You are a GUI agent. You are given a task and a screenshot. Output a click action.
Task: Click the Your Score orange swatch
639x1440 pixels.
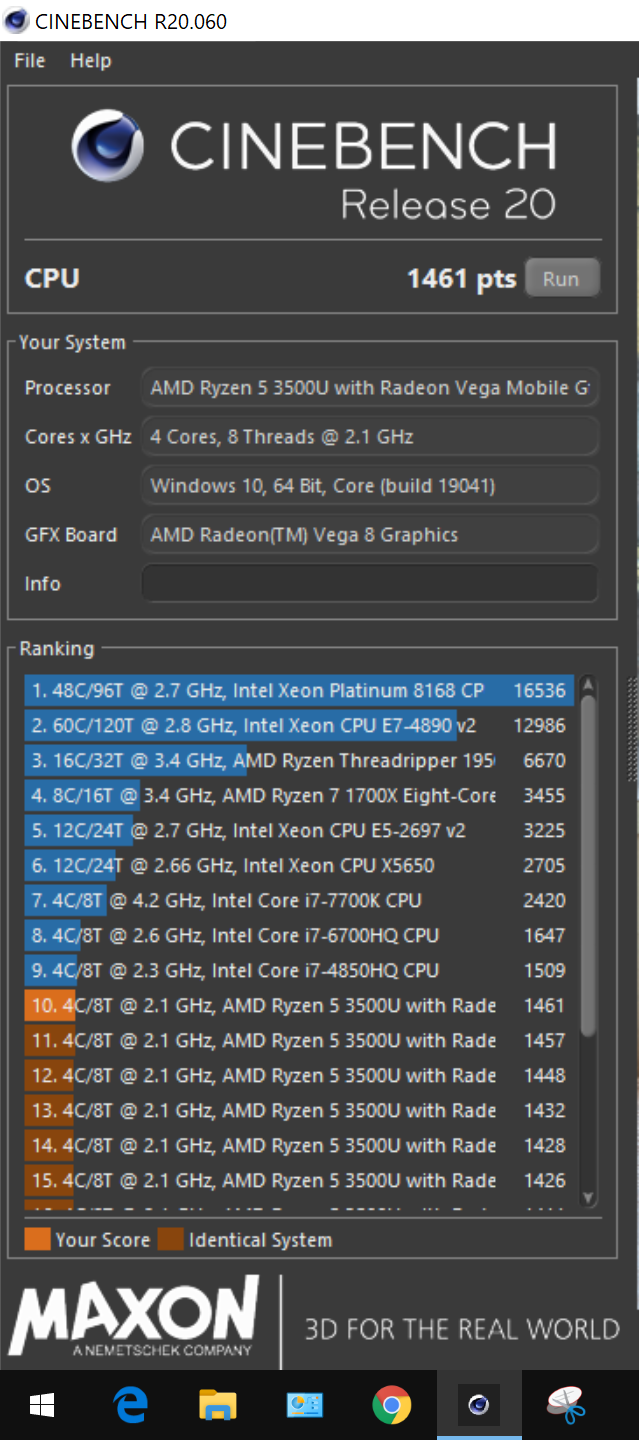37,1240
